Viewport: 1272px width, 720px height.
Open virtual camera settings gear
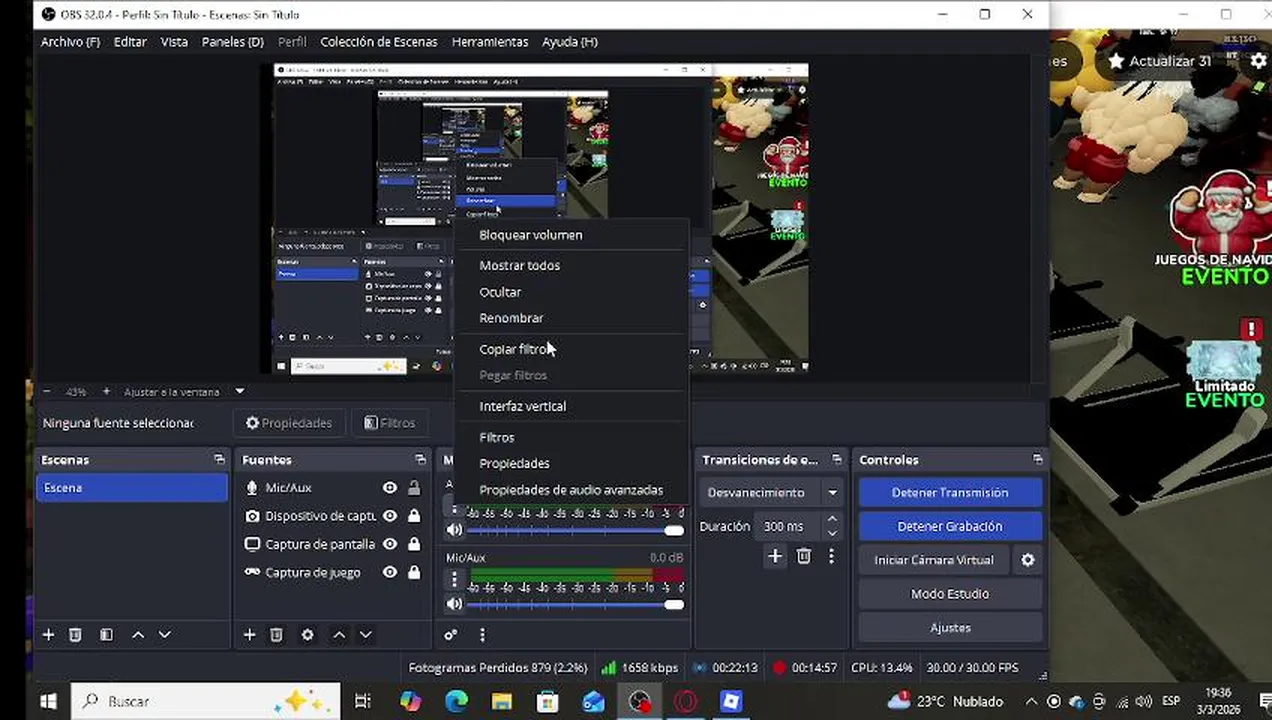(1027, 560)
